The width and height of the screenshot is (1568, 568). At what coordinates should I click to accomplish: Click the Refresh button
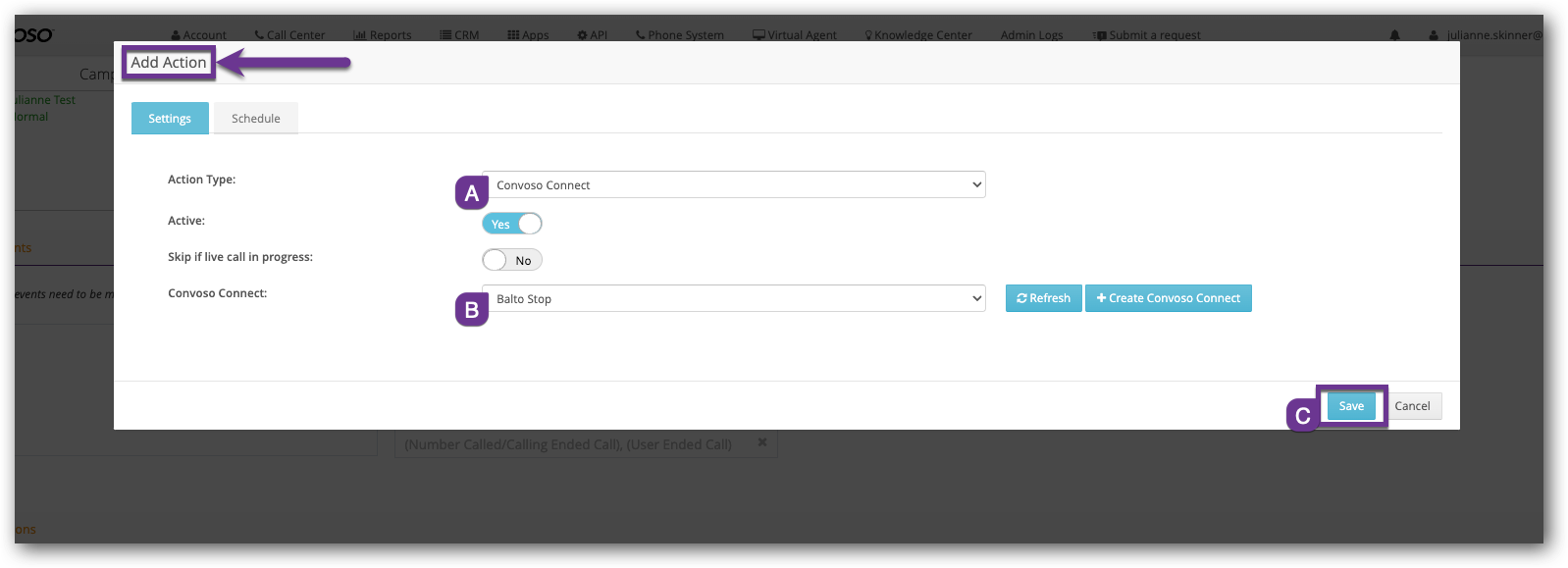(1044, 298)
